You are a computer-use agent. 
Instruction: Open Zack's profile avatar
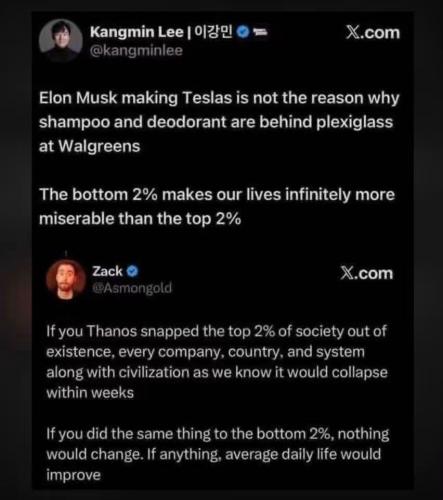point(66,280)
